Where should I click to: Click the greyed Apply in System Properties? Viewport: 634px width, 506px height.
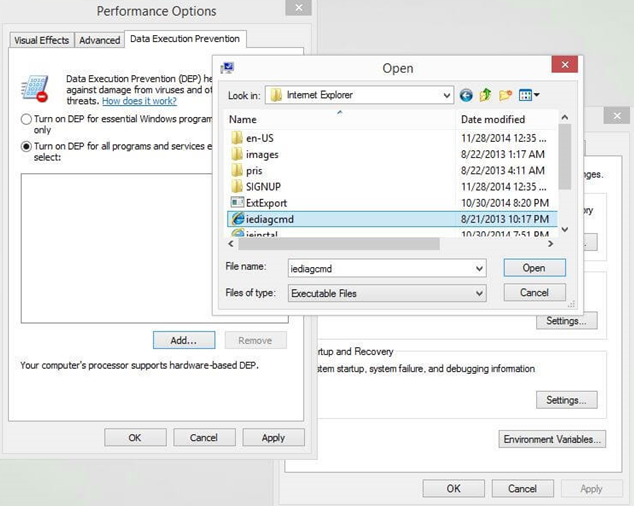click(x=592, y=489)
